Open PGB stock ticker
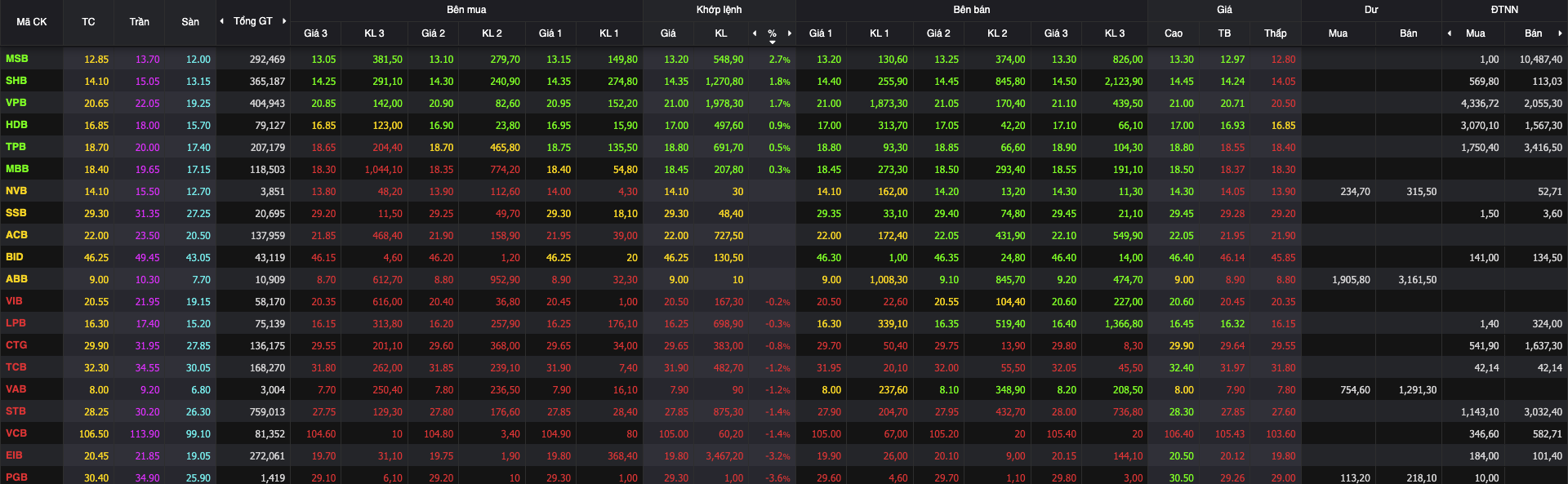The width and height of the screenshot is (1568, 484). pyautogui.click(x=16, y=477)
